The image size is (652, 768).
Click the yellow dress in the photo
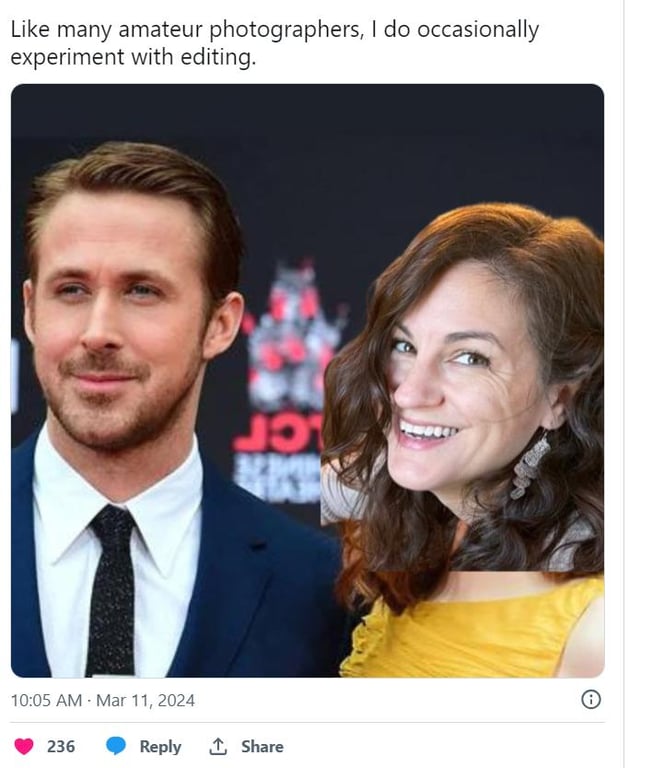tap(470, 630)
